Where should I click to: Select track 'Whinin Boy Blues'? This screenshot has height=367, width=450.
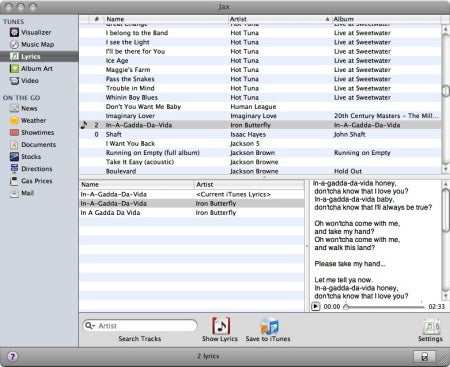coord(260,97)
